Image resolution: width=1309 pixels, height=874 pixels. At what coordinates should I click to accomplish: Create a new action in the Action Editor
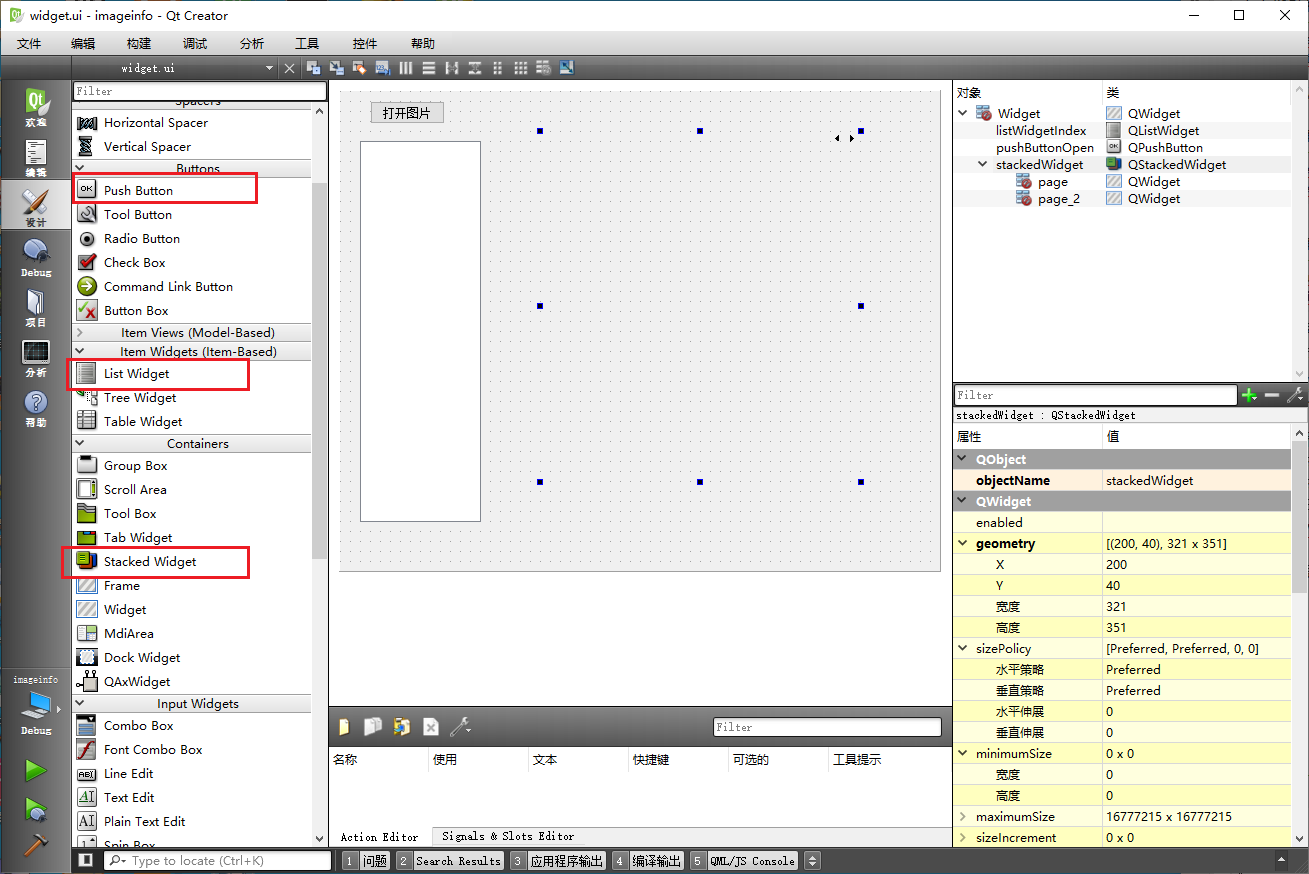pyautogui.click(x=343, y=727)
